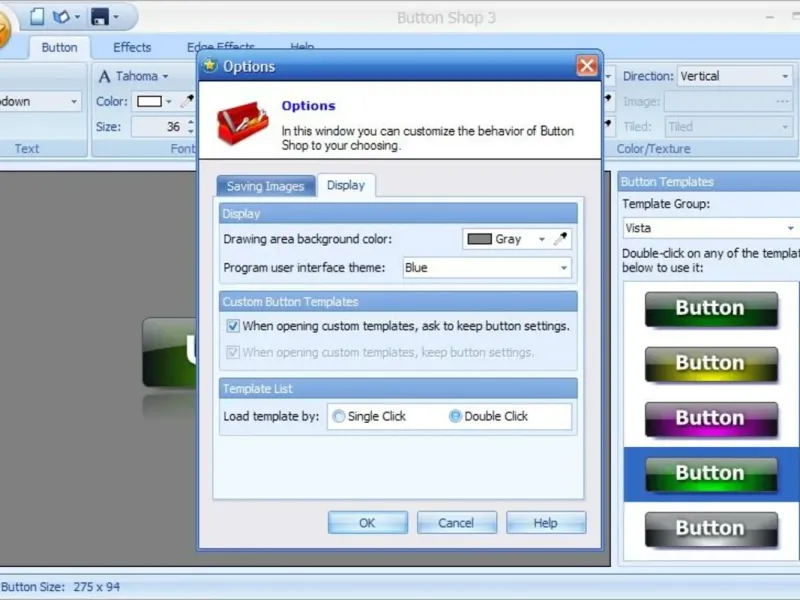Click the font 'A' icon beside Tahoma
This screenshot has height=600, width=800.
(104, 77)
